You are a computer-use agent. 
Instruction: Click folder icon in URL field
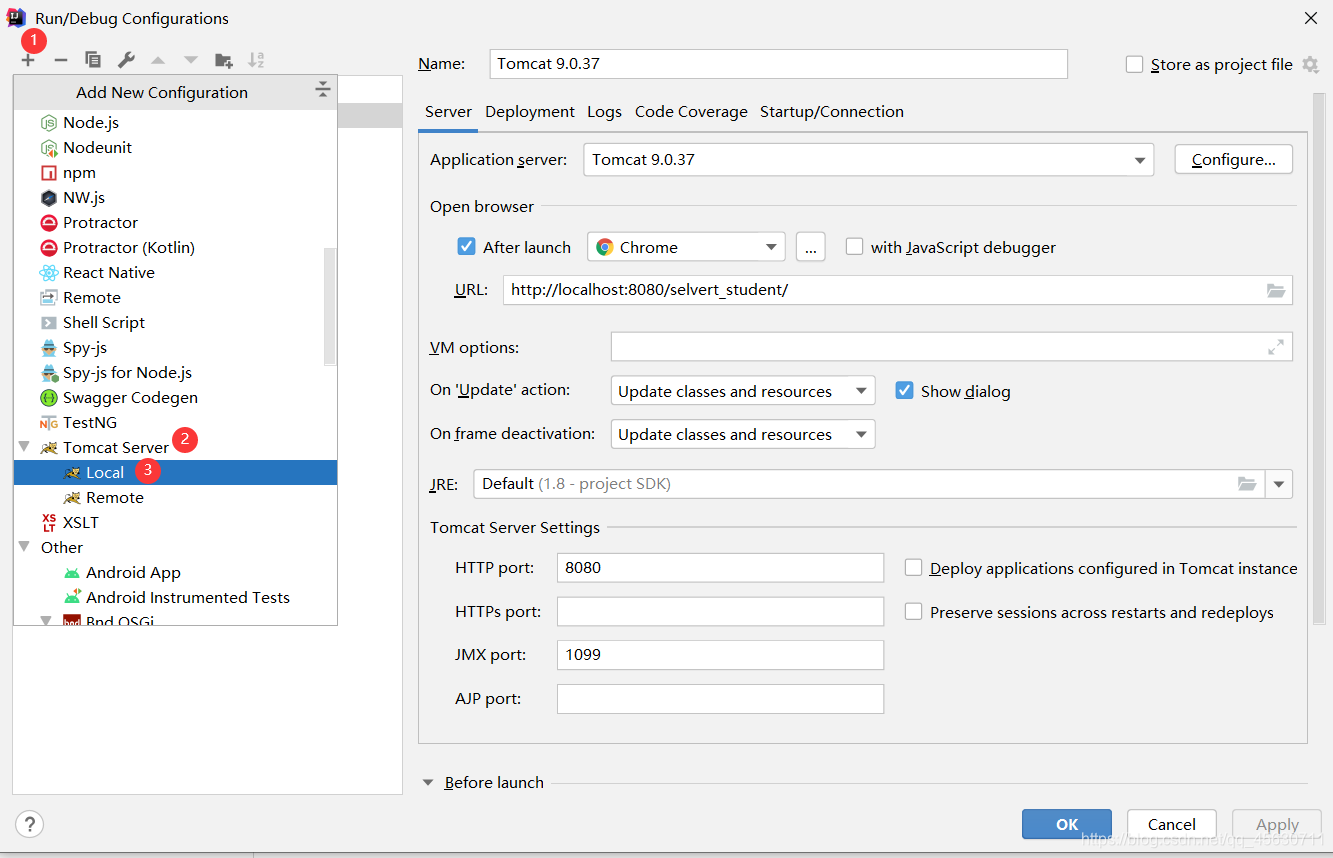(1276, 290)
